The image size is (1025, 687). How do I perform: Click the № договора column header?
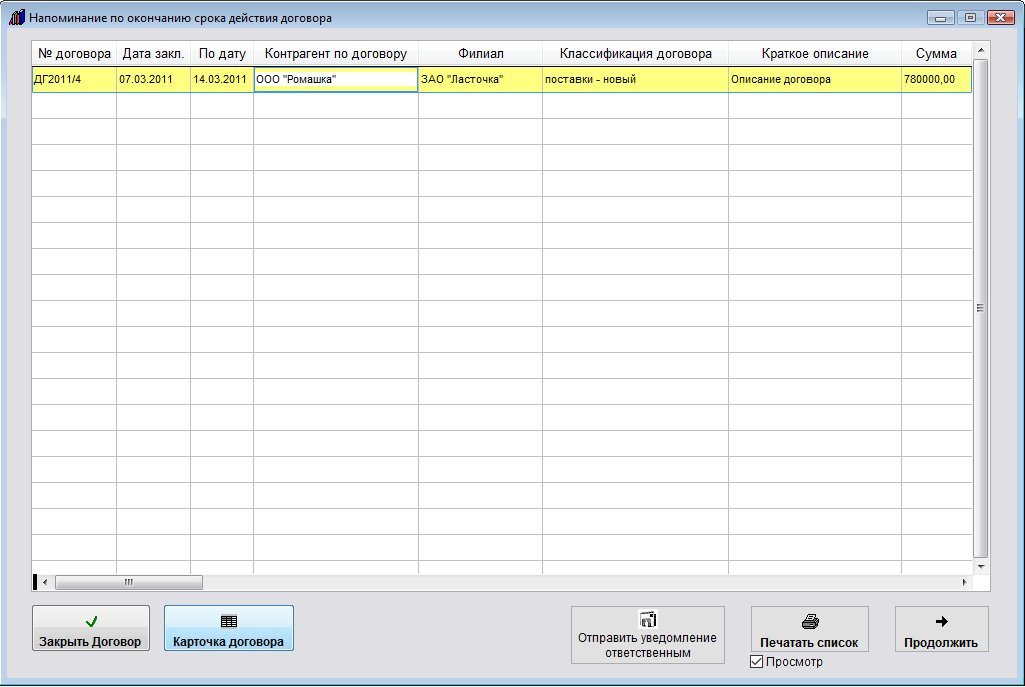click(74, 53)
